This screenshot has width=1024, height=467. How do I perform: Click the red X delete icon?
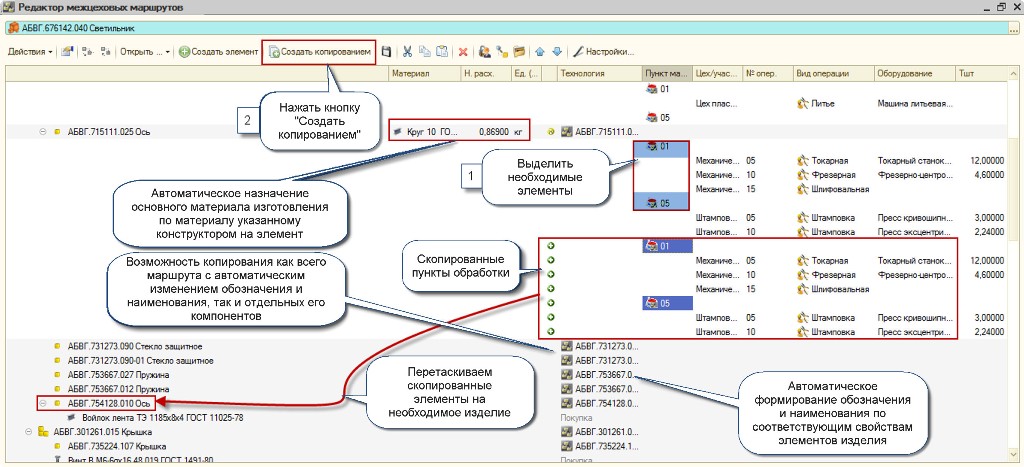[x=463, y=51]
